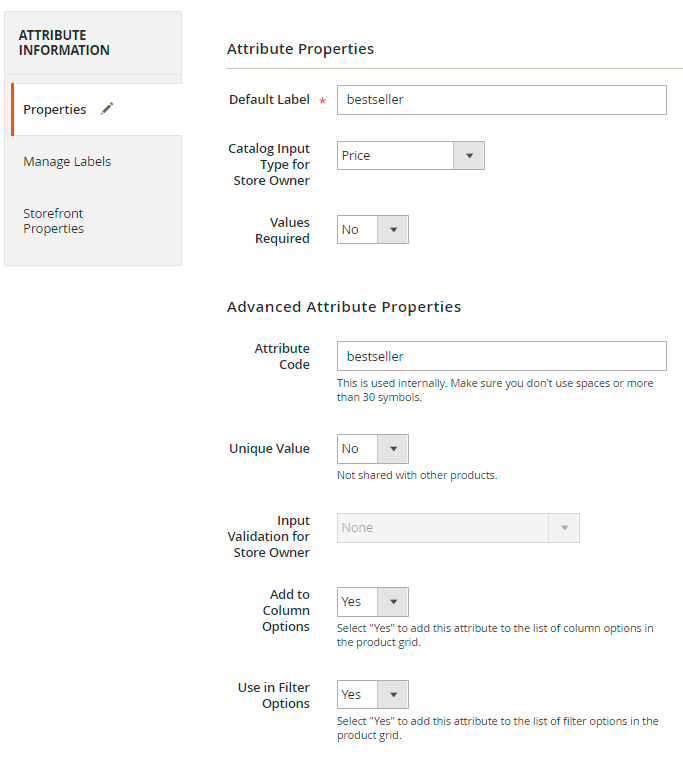Click the disabled Input Validation dropdown arrow
The height and width of the screenshot is (757, 683).
[x=564, y=528]
